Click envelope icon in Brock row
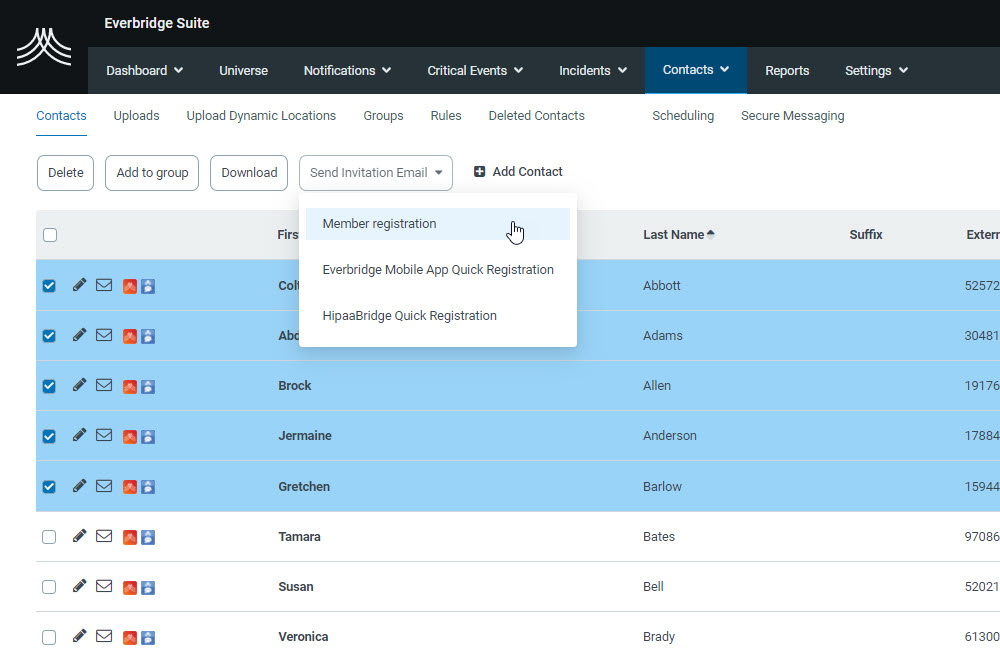 click(104, 385)
